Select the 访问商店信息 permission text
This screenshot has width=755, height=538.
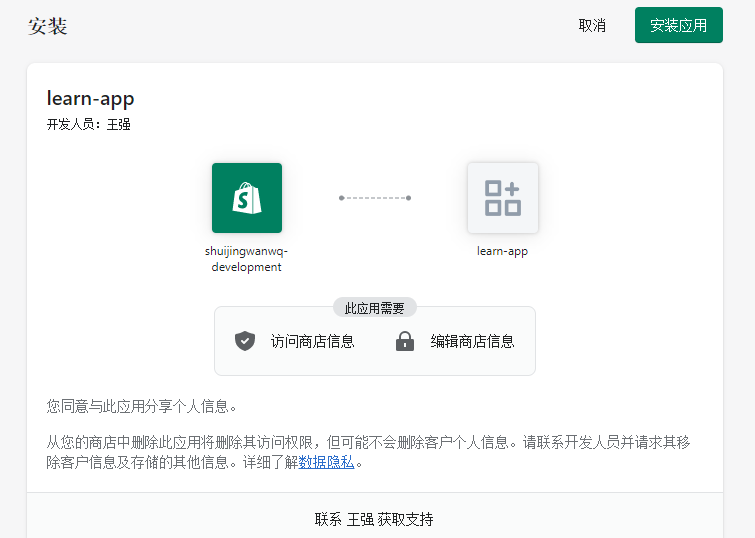coord(312,341)
